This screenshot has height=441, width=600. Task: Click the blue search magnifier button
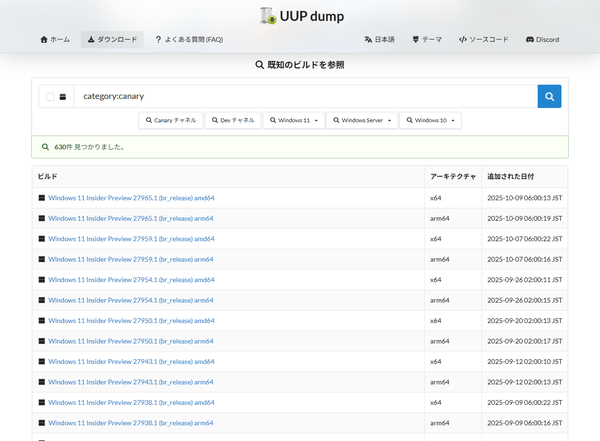coord(549,96)
